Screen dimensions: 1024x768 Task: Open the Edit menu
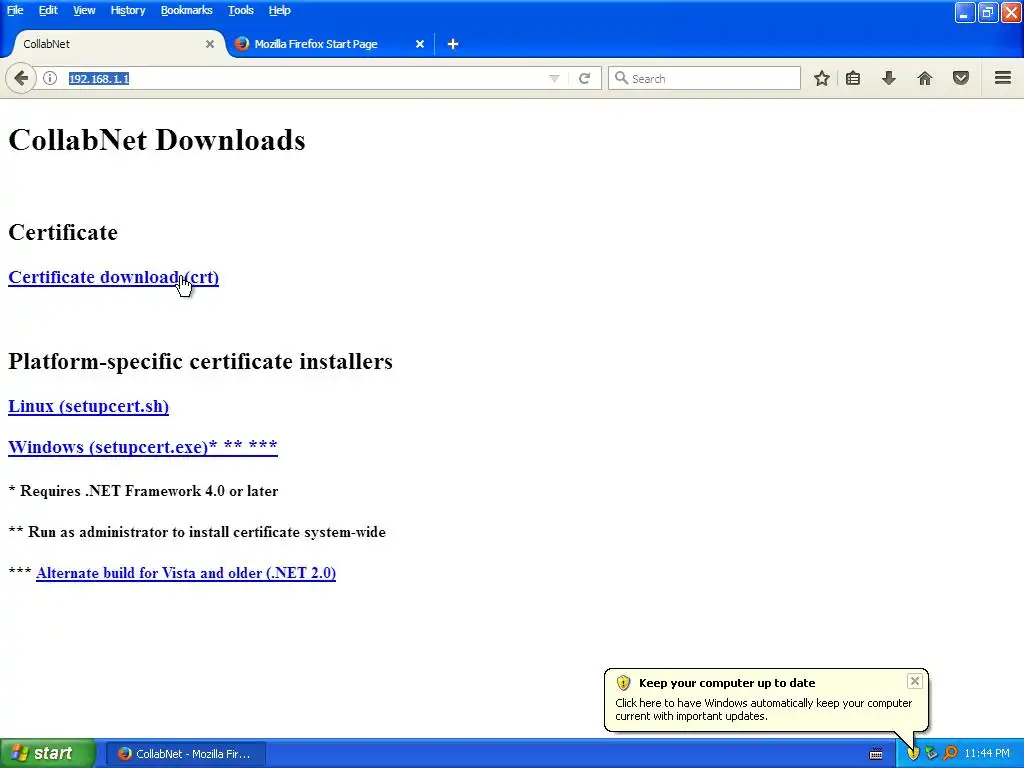pos(48,10)
